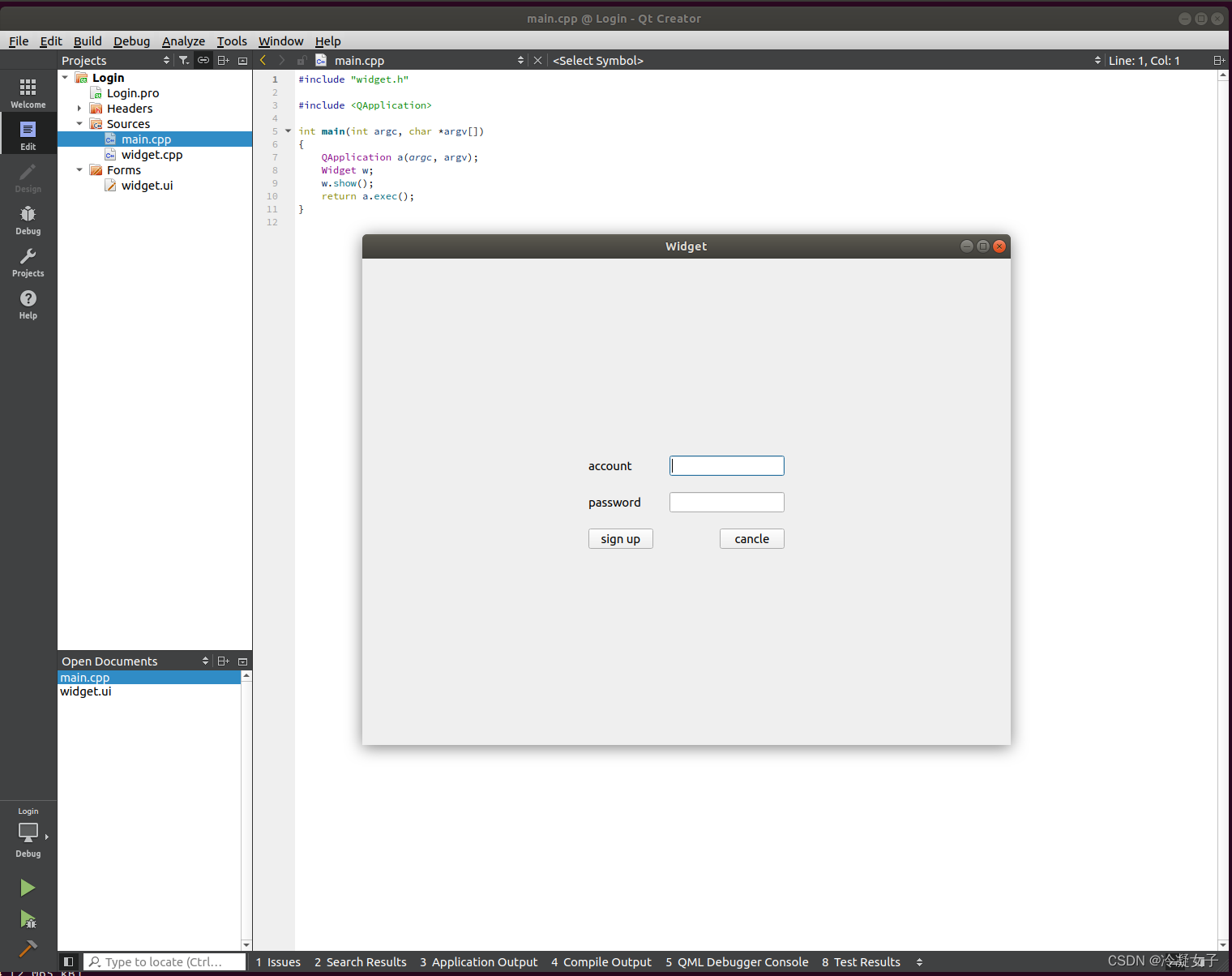Collapse the Forms folder

point(79,169)
